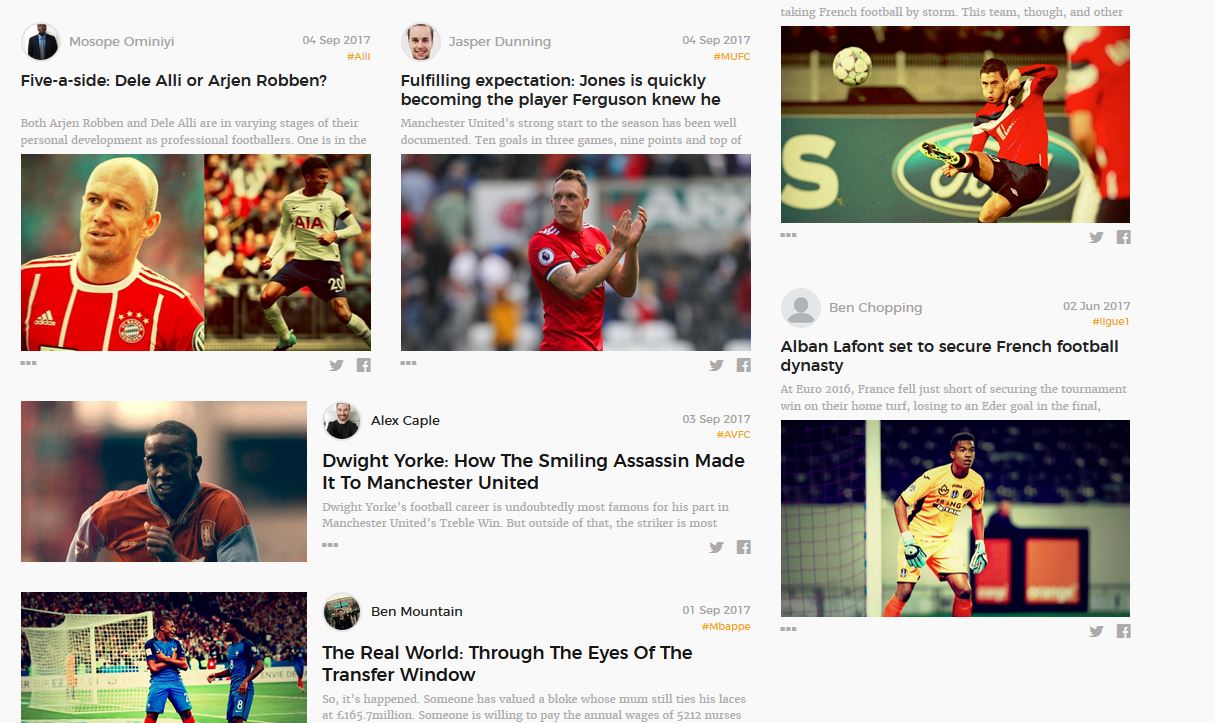Image resolution: width=1215 pixels, height=723 pixels.
Task: Open the Alban Lafont French football dynasty headline
Action: [950, 356]
